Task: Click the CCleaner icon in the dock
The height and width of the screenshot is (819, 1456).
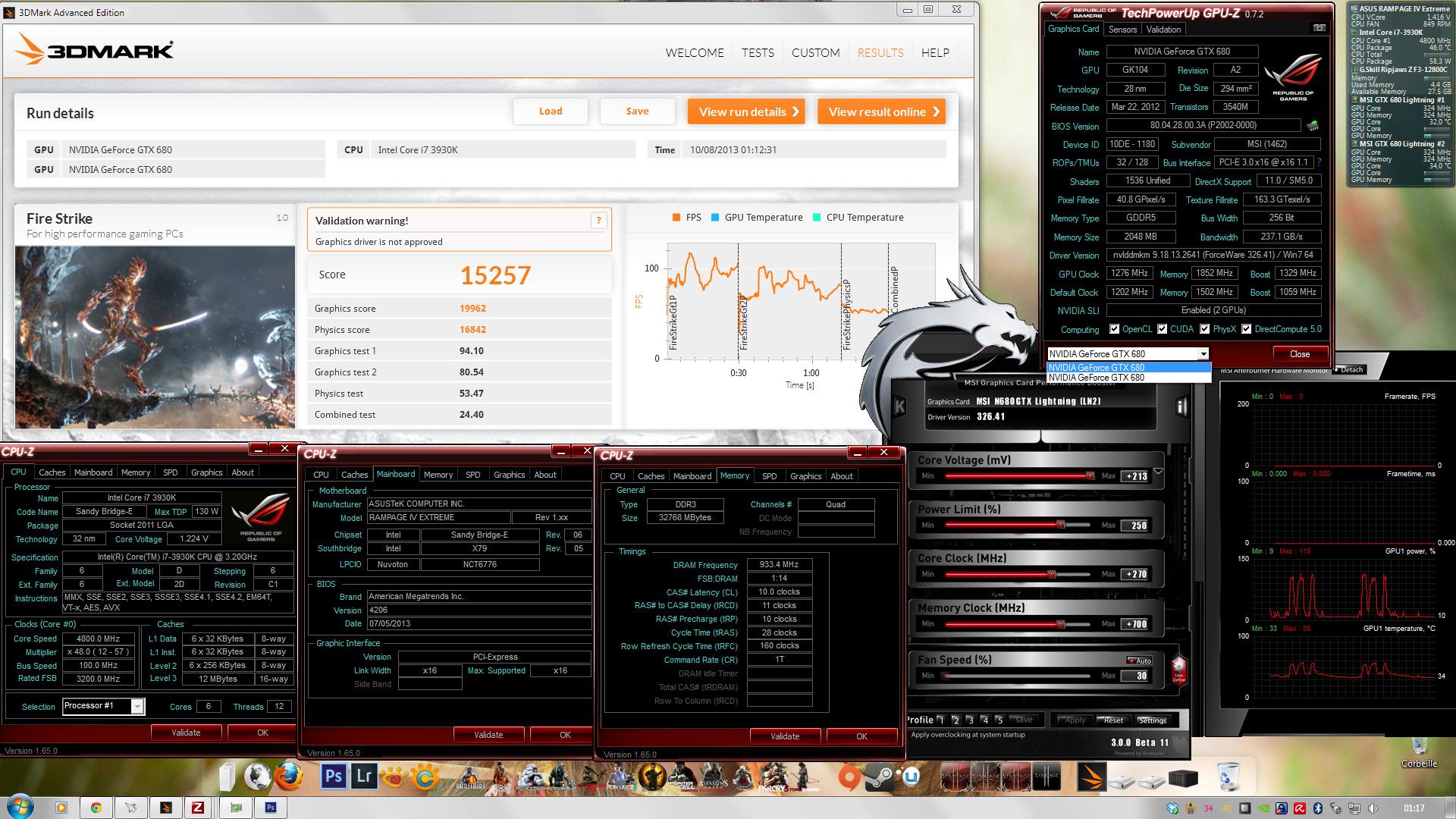Action: coord(425,777)
